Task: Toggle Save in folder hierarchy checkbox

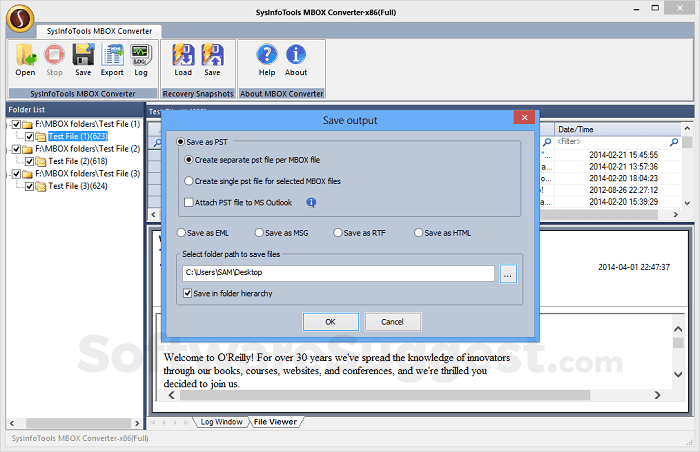Action: click(x=188, y=293)
